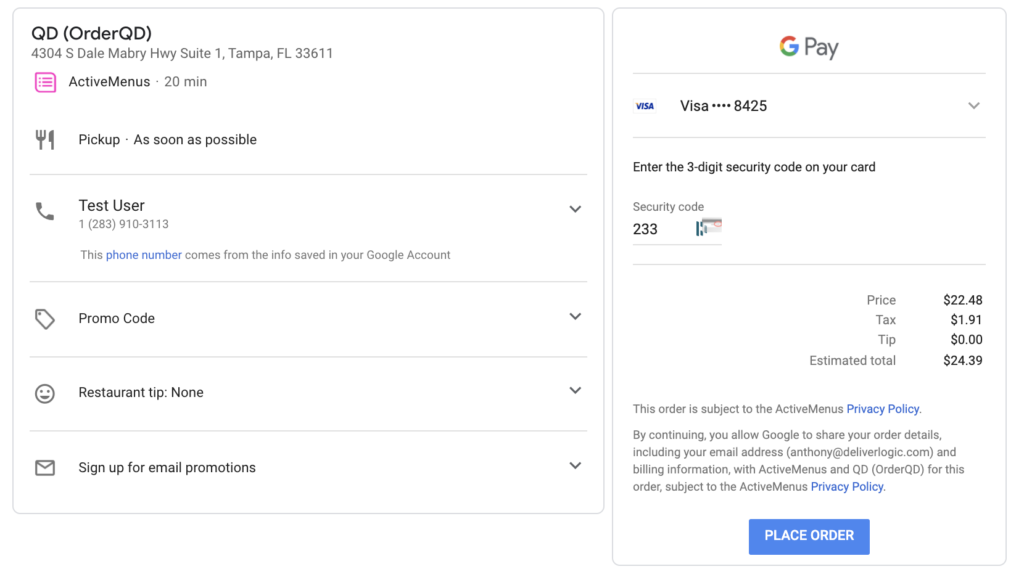
Task: Collapse the Test User contact details section
Action: (x=575, y=208)
